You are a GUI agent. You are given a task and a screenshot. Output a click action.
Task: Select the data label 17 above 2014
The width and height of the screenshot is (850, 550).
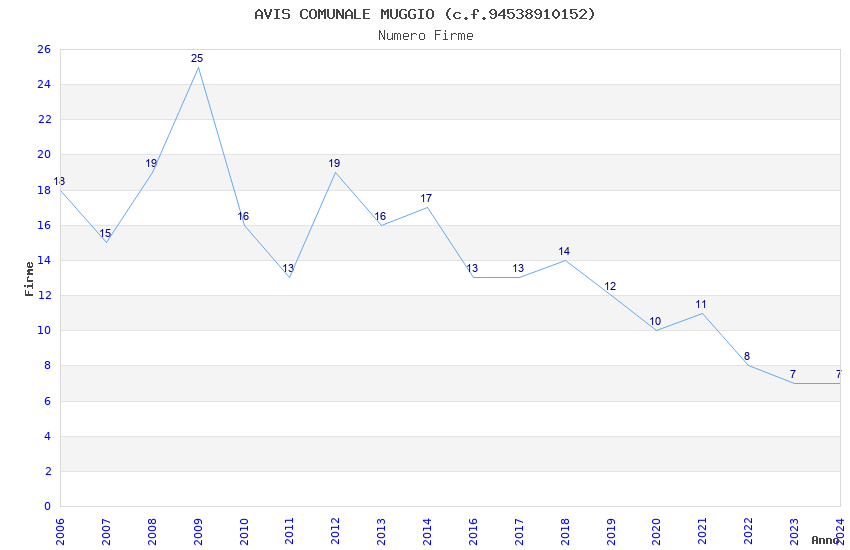[426, 198]
